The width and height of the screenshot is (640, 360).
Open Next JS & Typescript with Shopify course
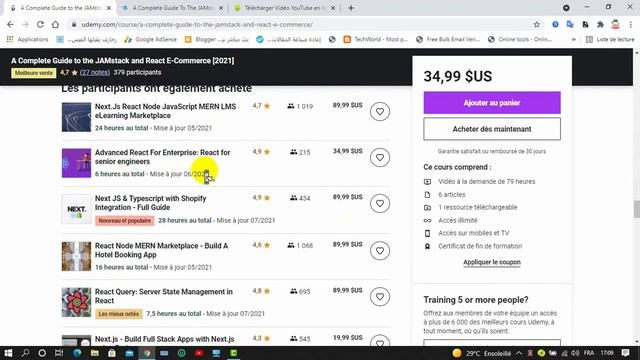150,203
